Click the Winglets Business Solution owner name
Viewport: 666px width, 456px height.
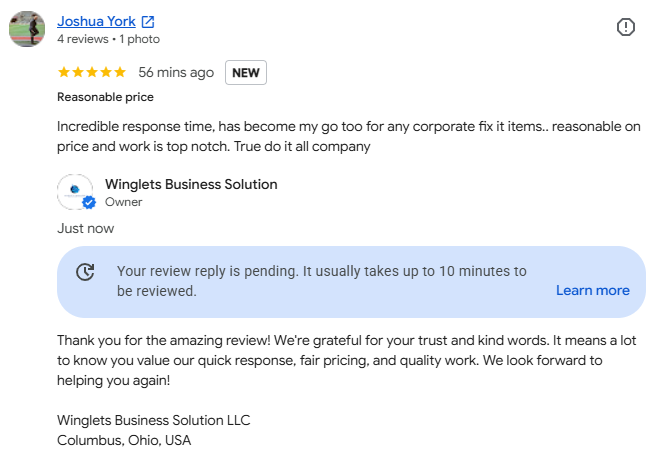[x=191, y=184]
